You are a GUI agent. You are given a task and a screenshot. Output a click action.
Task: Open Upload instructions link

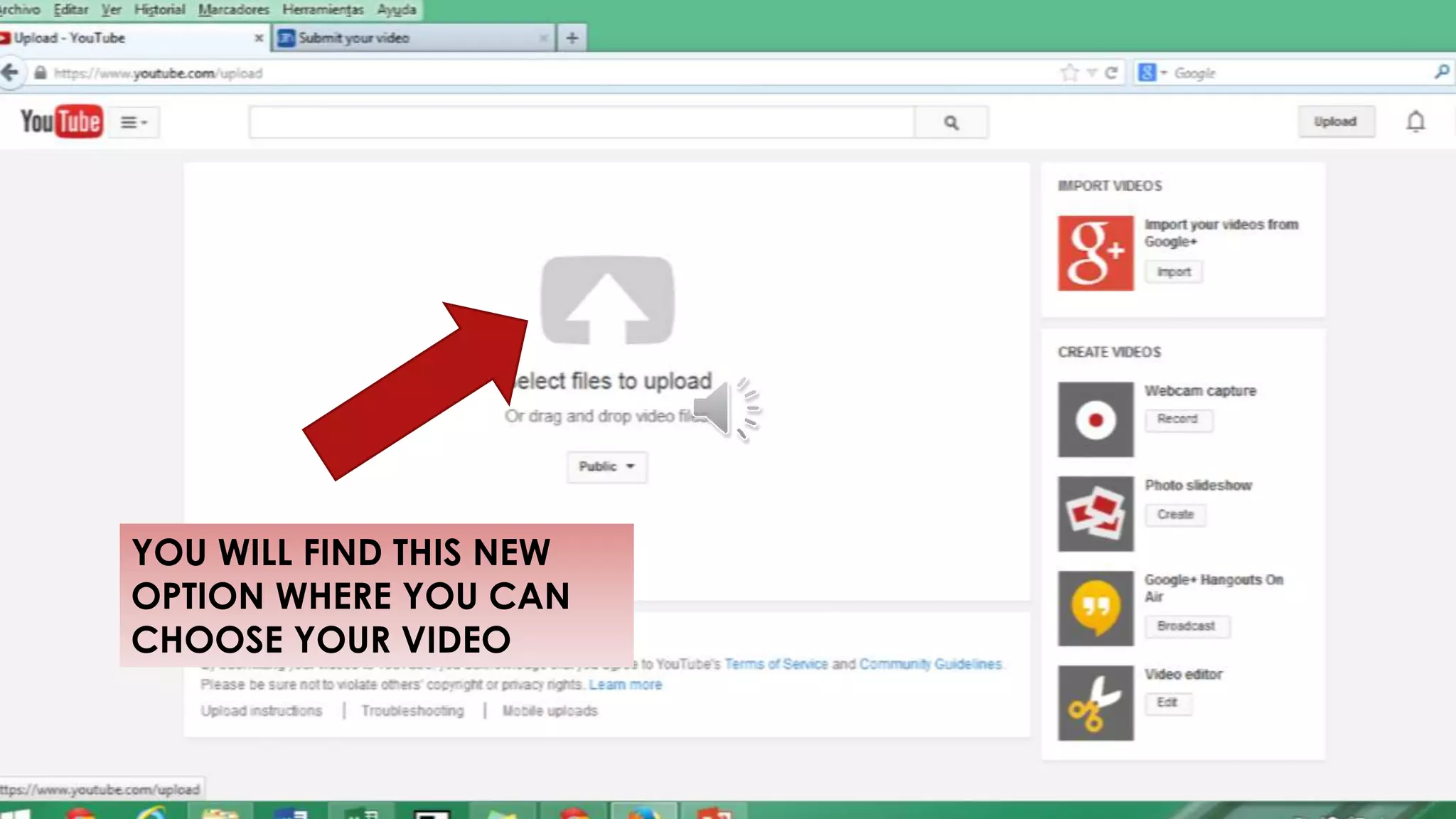coord(261,711)
